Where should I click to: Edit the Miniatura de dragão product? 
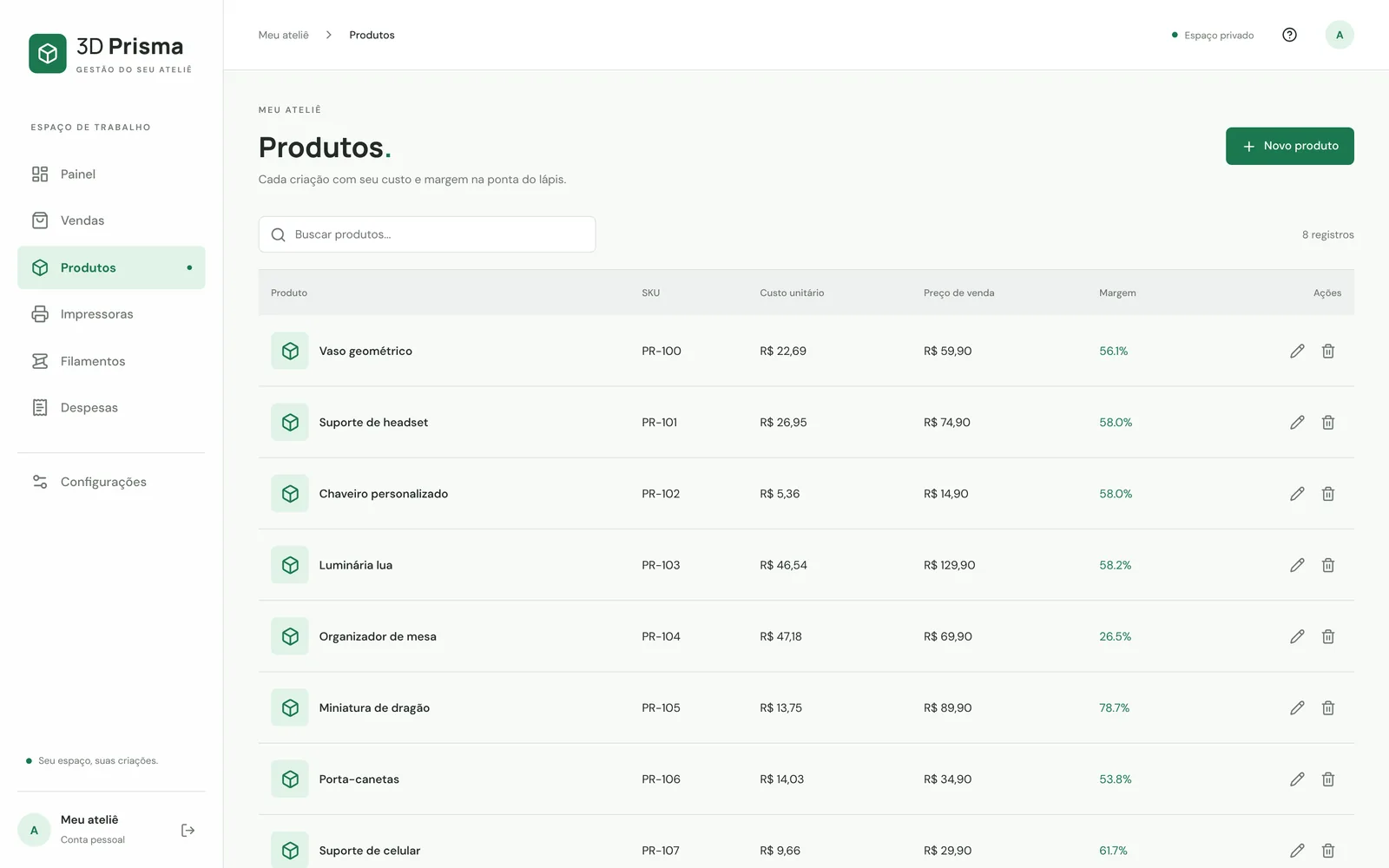click(1297, 707)
